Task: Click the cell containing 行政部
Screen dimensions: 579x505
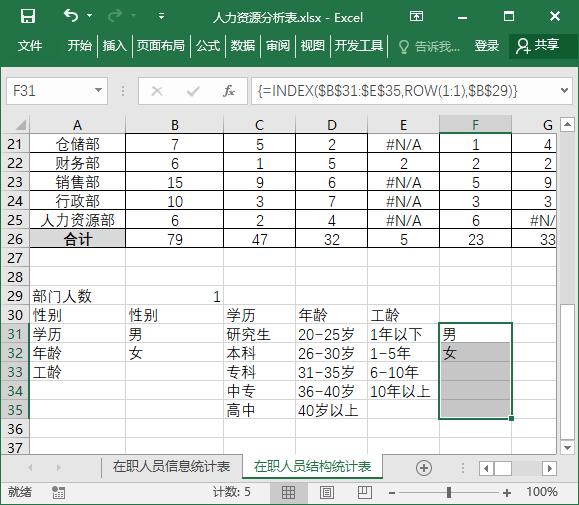Action: click(78, 202)
